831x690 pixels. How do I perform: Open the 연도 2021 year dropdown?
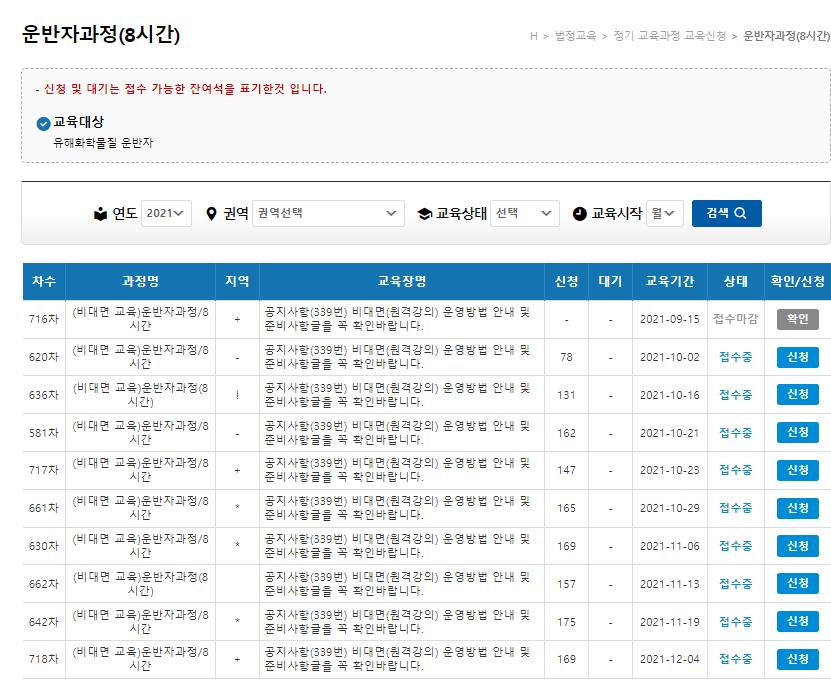click(x=166, y=213)
